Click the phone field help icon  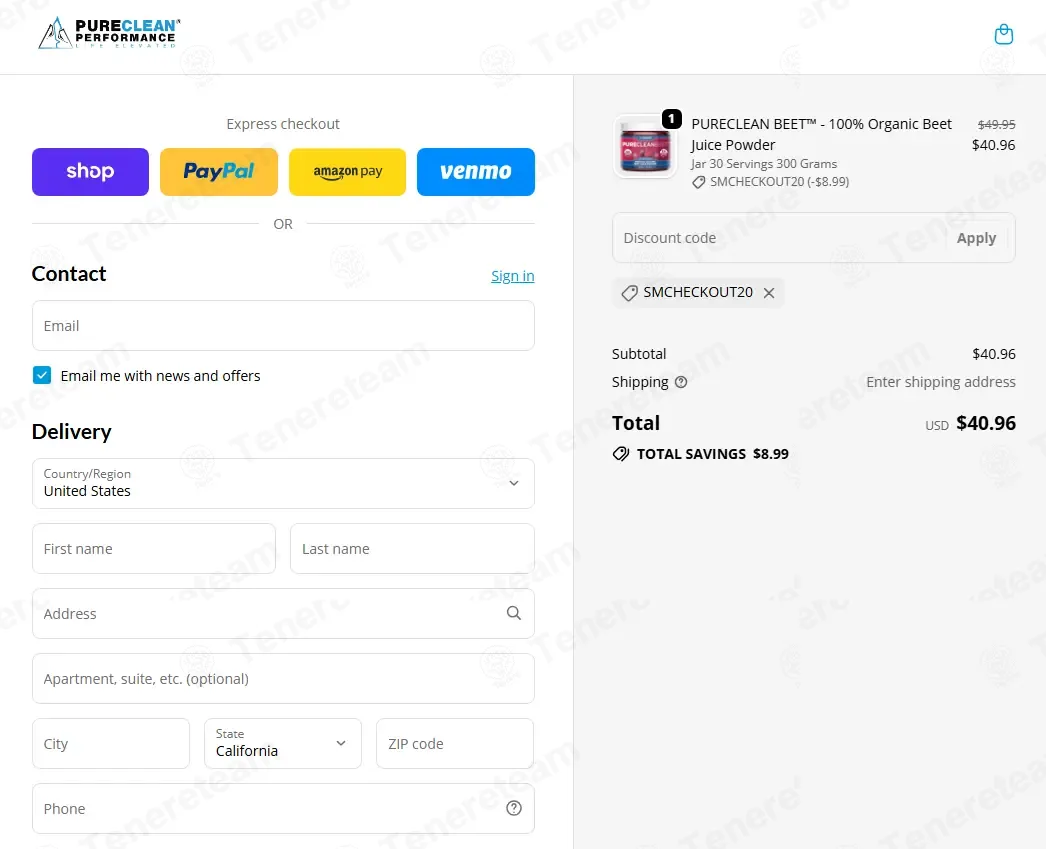click(x=514, y=808)
